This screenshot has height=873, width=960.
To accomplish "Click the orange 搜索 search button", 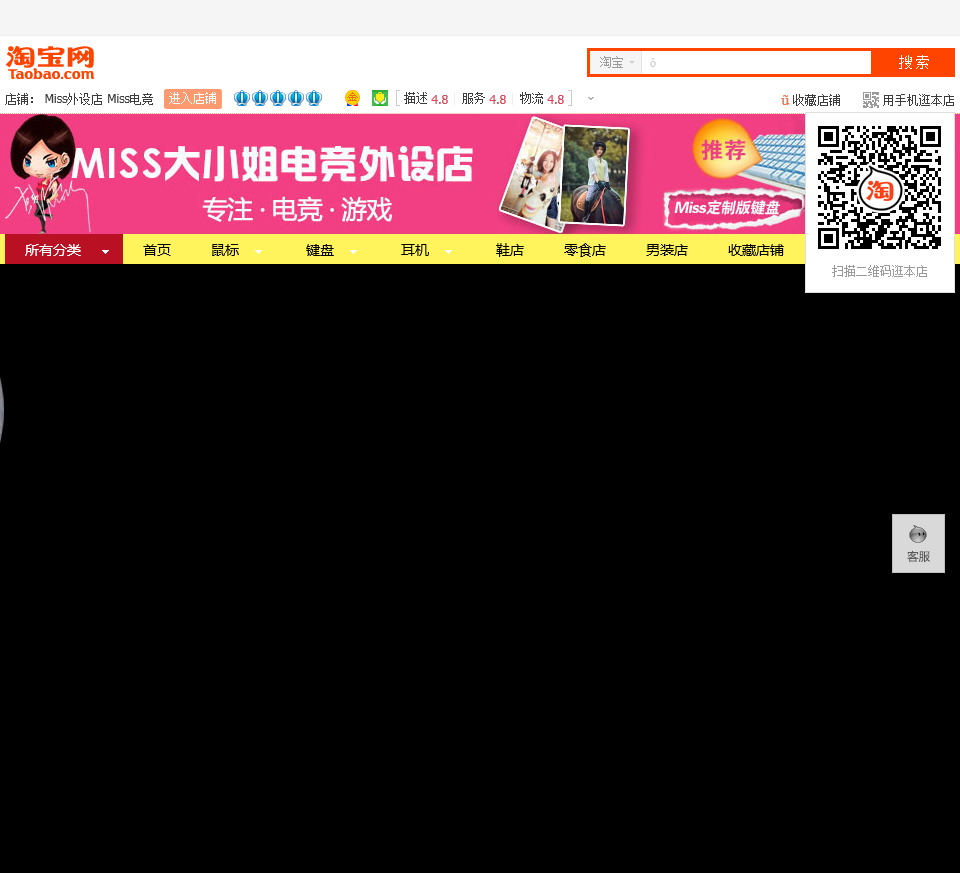I will tap(913, 62).
